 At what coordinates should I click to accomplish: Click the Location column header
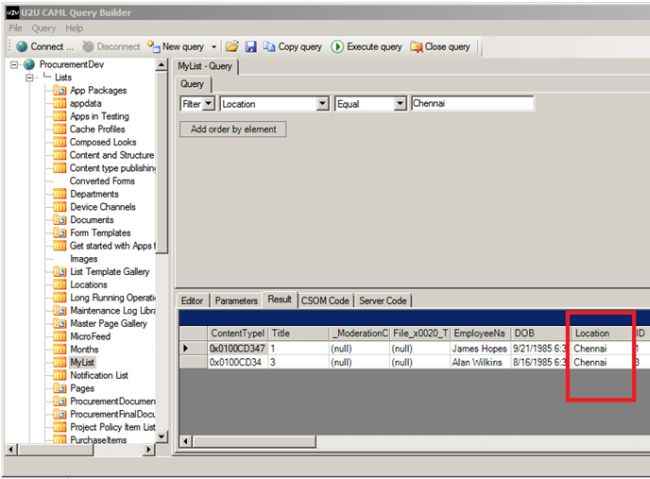(x=602, y=333)
